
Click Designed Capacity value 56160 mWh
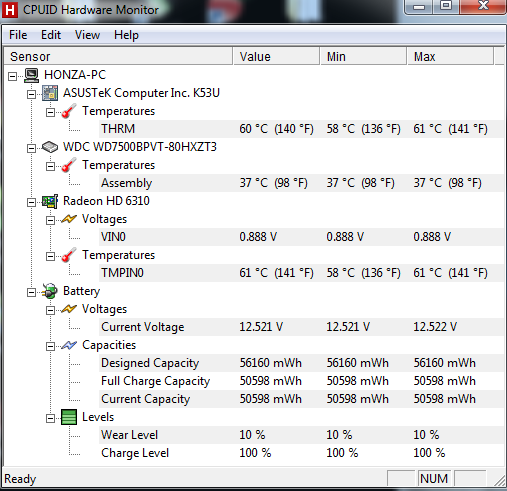click(270, 363)
